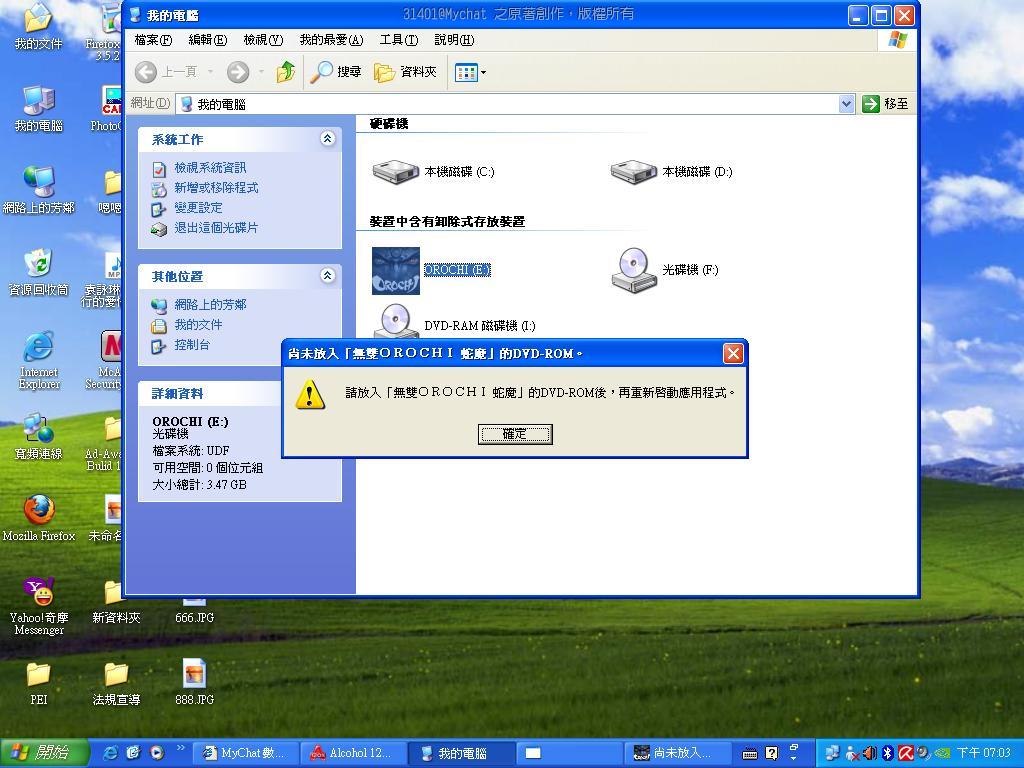Open the 本機磁碟 (C:) drive icon

[396, 172]
